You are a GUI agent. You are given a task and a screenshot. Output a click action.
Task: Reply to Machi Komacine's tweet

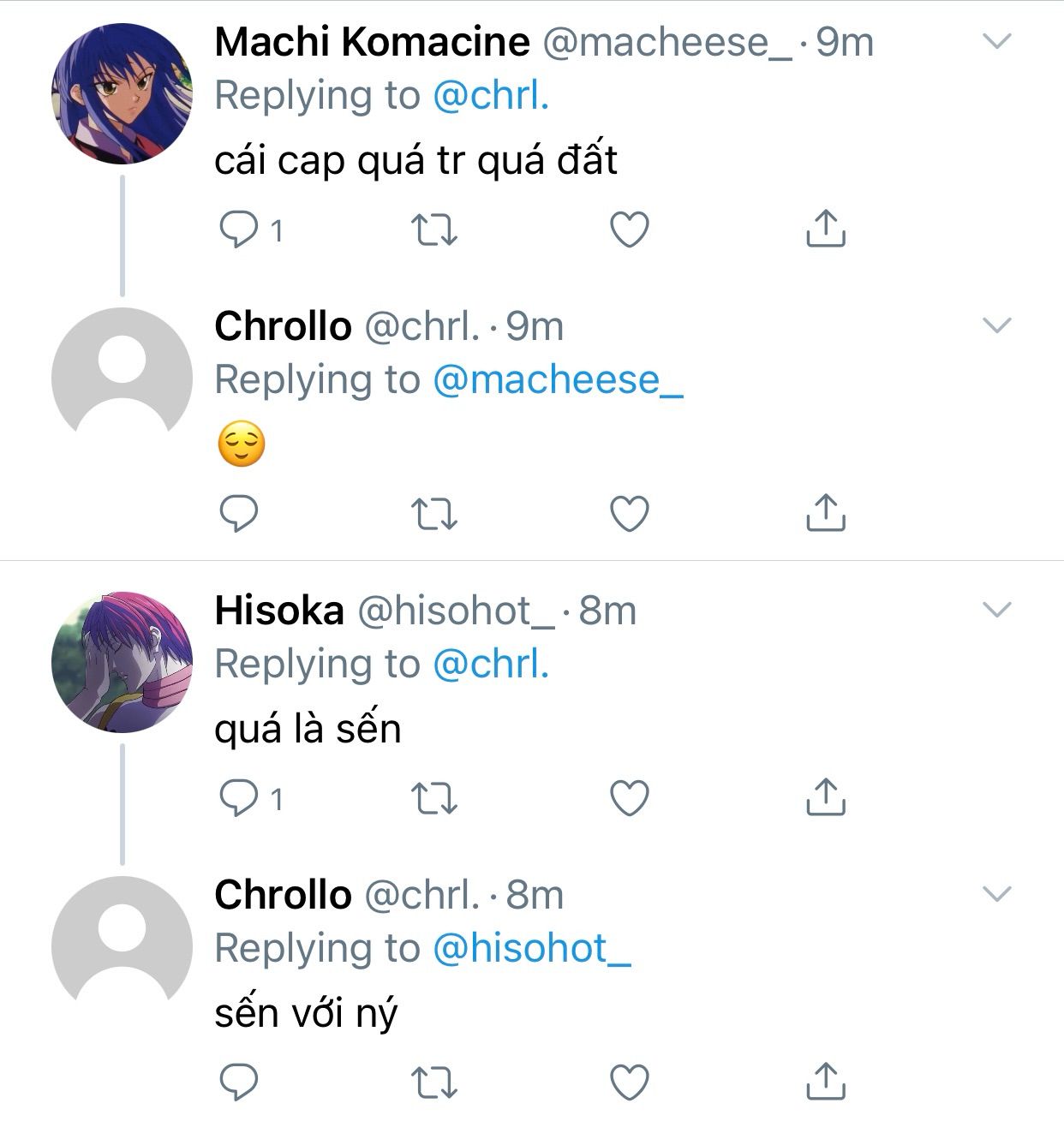tap(239, 230)
